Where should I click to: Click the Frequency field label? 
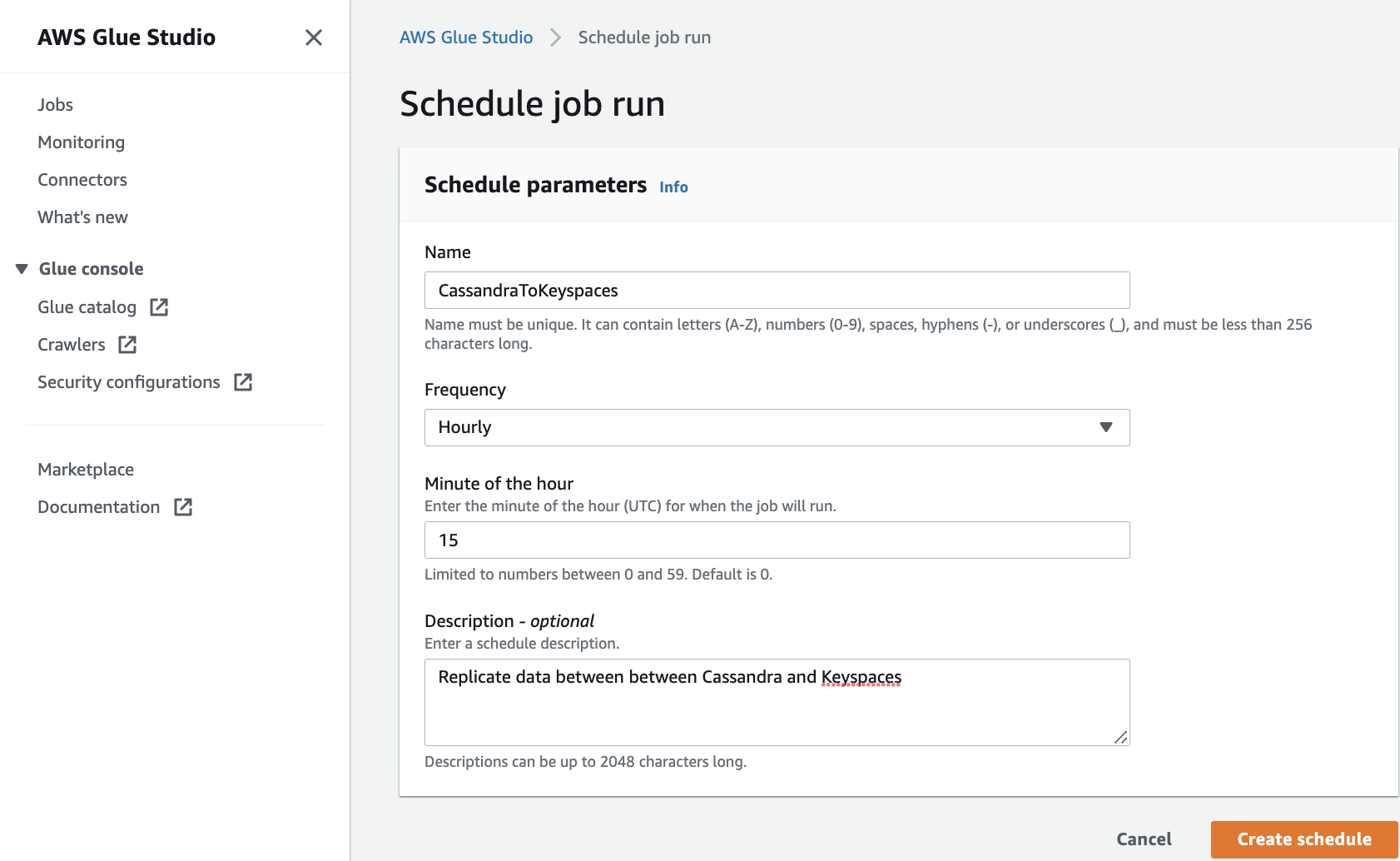coord(465,390)
